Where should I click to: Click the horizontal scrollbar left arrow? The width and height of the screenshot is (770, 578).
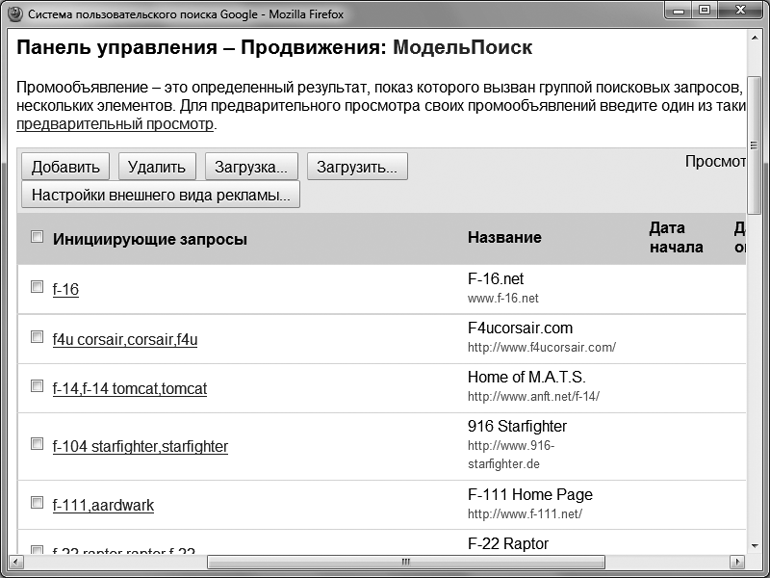(15, 563)
